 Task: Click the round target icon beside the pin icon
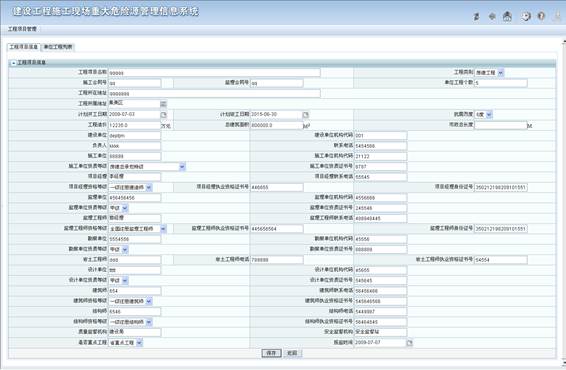coord(492,16)
